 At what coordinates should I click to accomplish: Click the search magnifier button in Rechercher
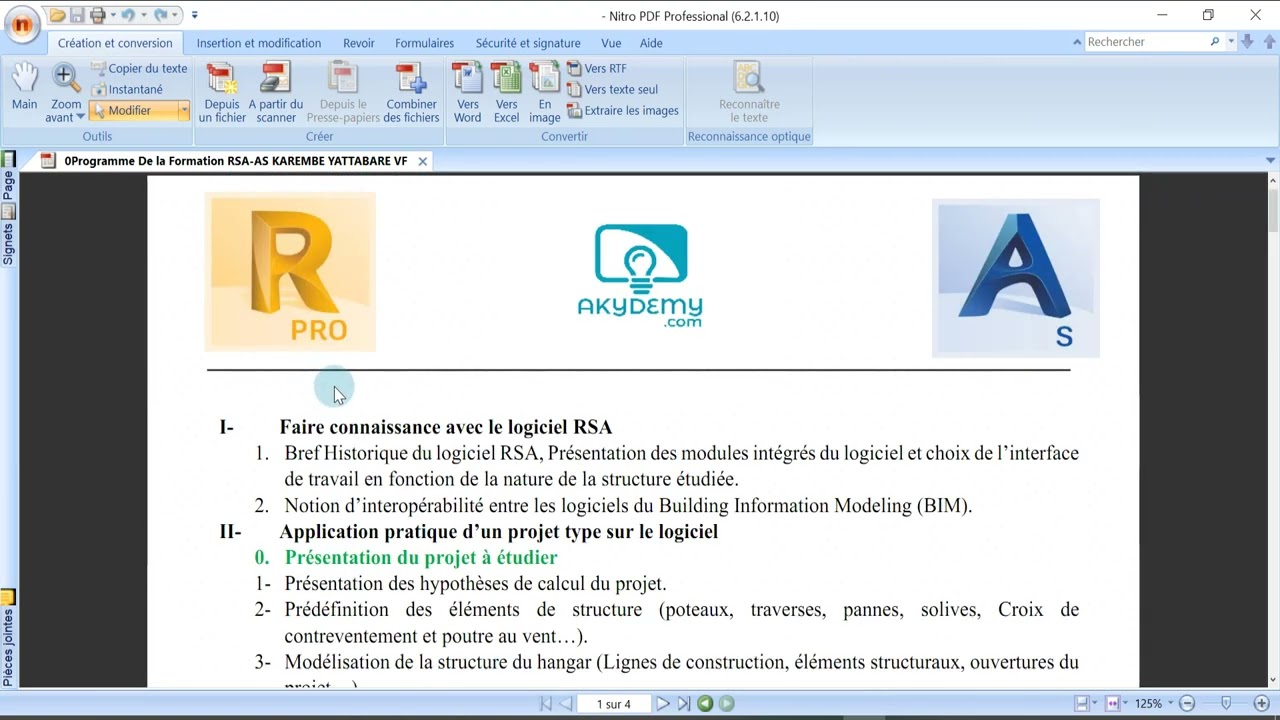coord(1215,42)
